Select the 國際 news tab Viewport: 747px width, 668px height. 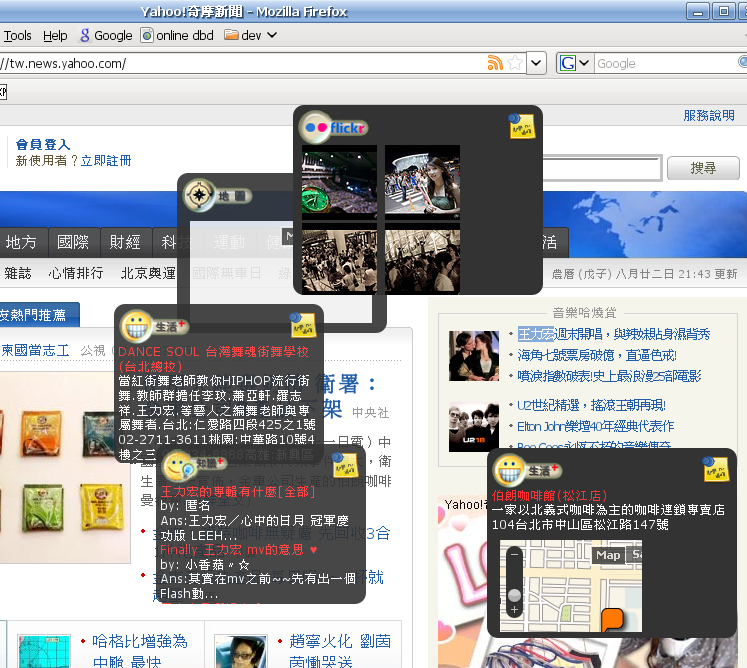click(x=73, y=242)
